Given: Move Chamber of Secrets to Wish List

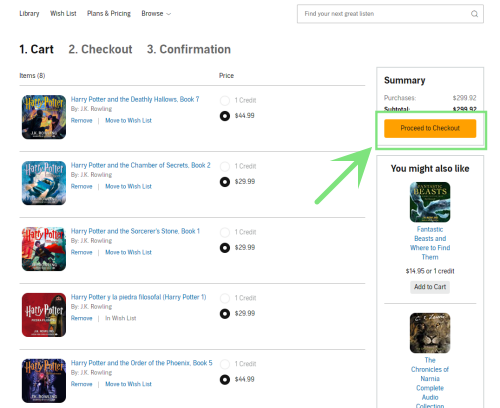Looking at the screenshot, I should pos(128,186).
